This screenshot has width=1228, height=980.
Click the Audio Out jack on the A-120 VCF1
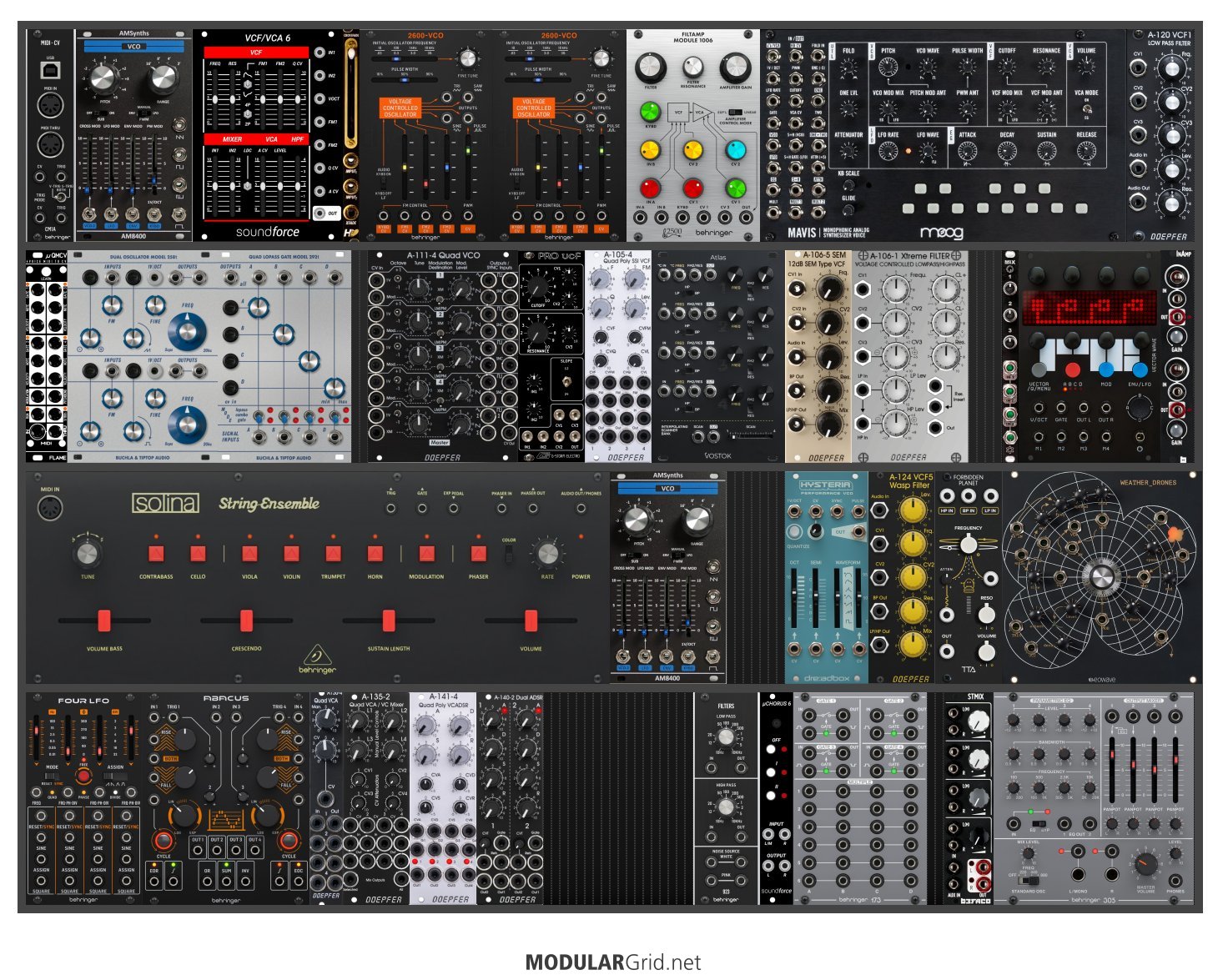click(1138, 202)
